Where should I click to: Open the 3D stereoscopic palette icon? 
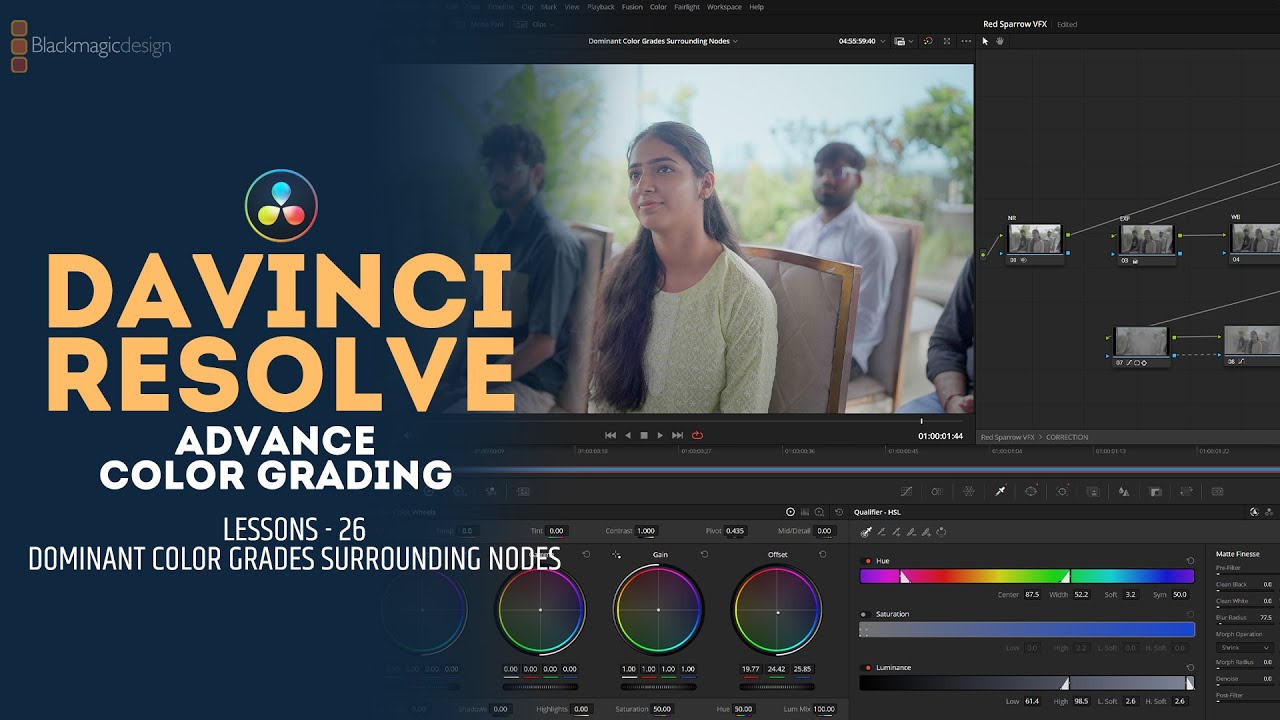[1217, 491]
